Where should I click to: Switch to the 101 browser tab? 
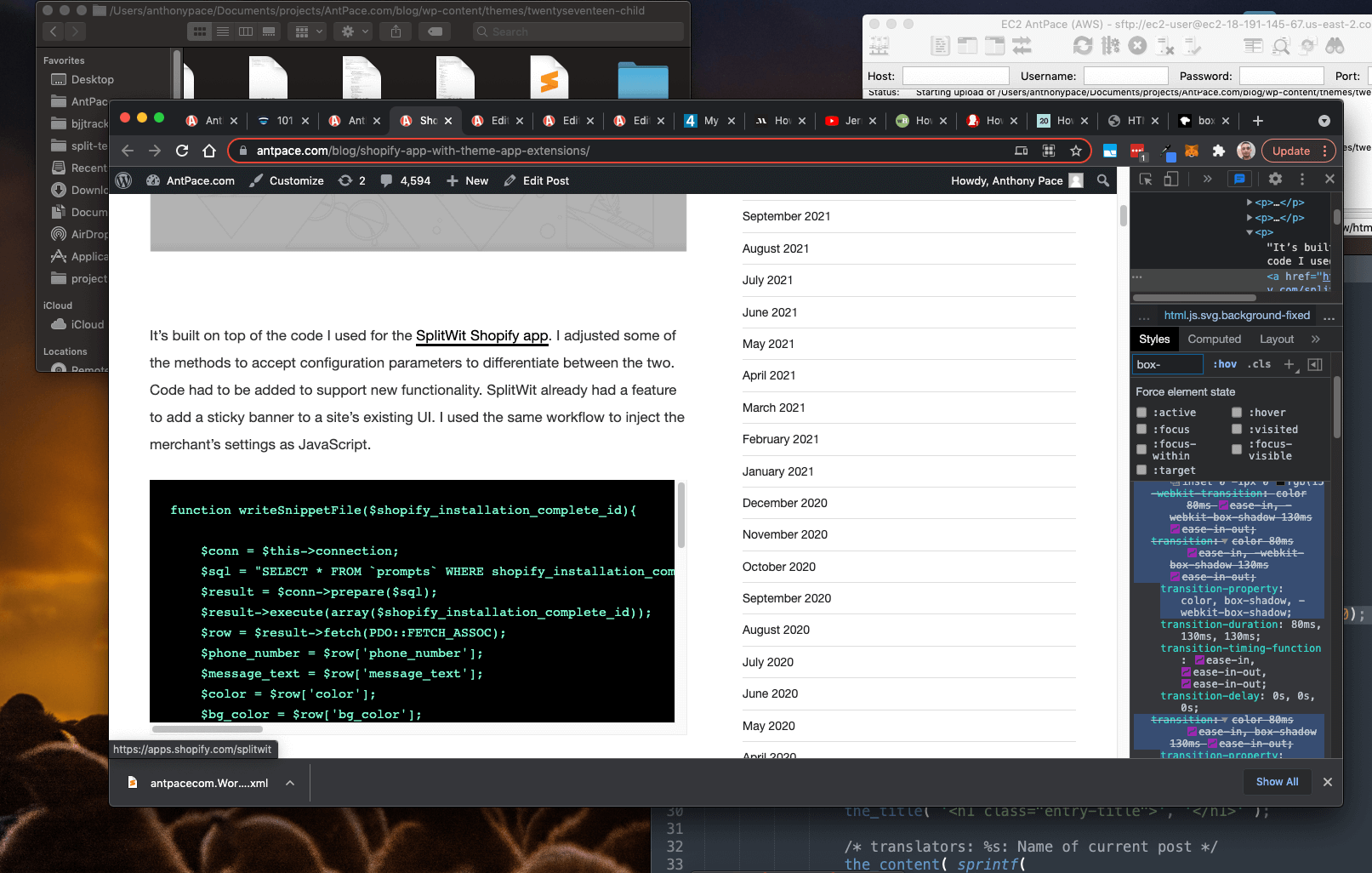284,121
